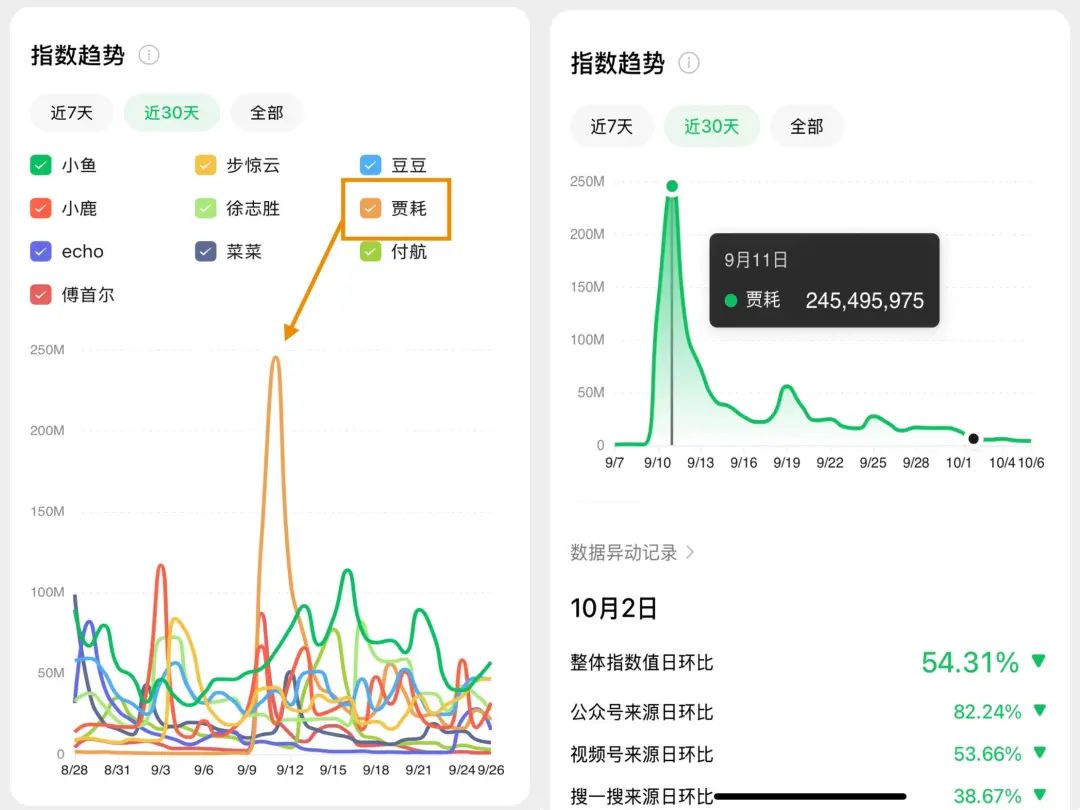Expand 数据异动记录 chevron

tap(690, 552)
